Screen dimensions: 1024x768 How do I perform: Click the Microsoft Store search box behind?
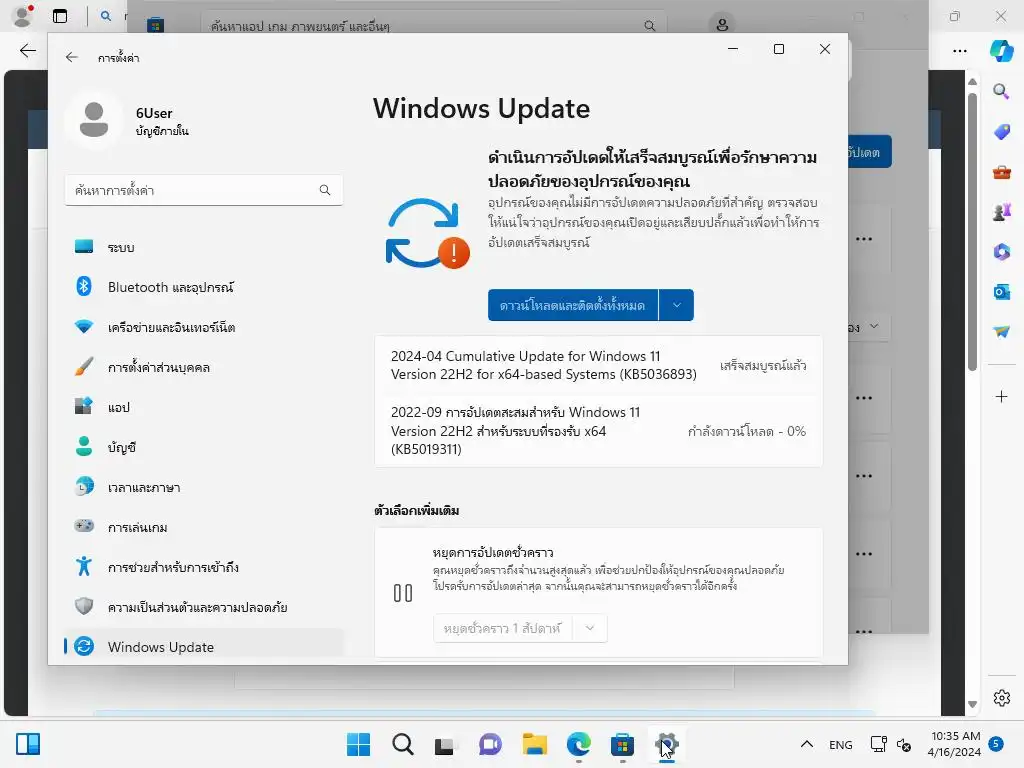click(434, 25)
